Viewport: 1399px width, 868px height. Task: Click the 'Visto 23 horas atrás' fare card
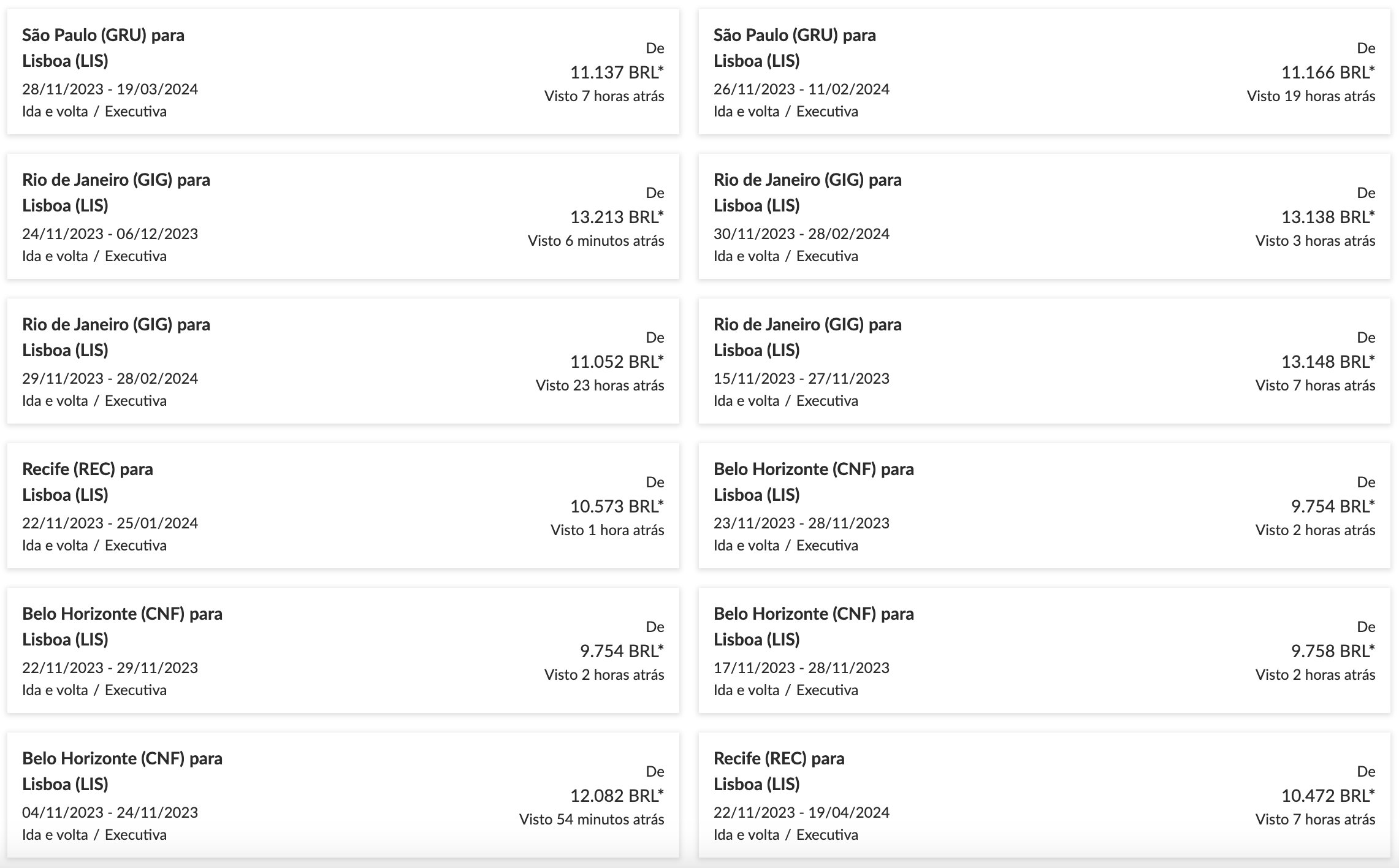coord(600,385)
